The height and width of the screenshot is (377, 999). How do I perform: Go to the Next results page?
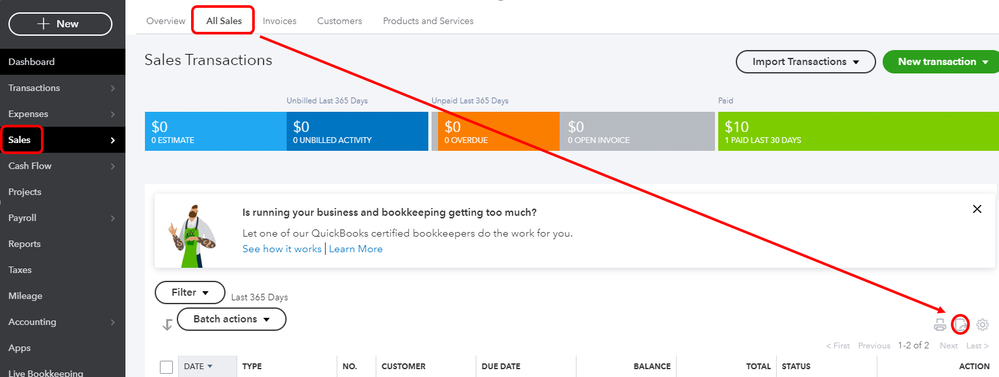(x=948, y=346)
